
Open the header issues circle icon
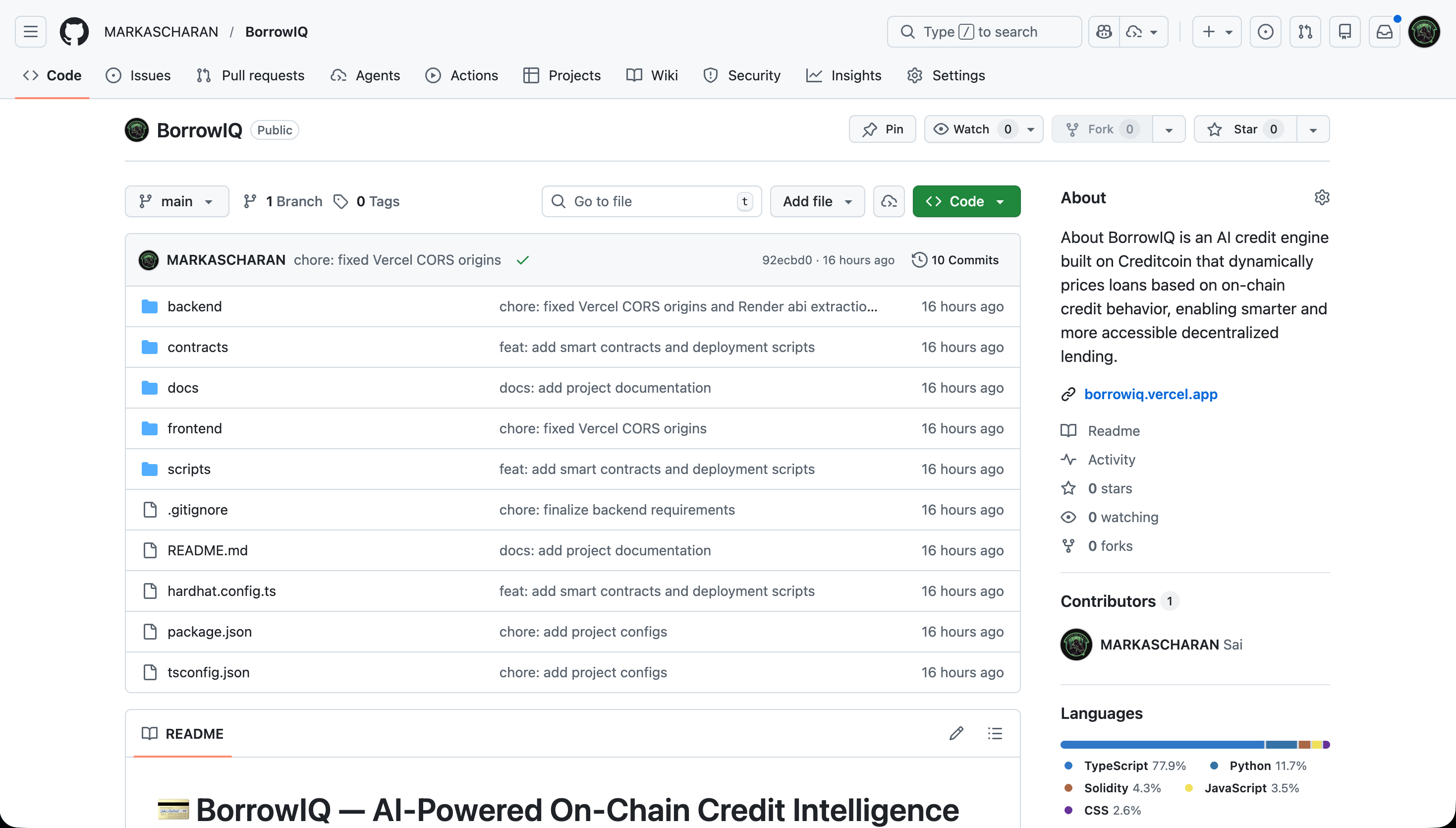[x=1266, y=32]
